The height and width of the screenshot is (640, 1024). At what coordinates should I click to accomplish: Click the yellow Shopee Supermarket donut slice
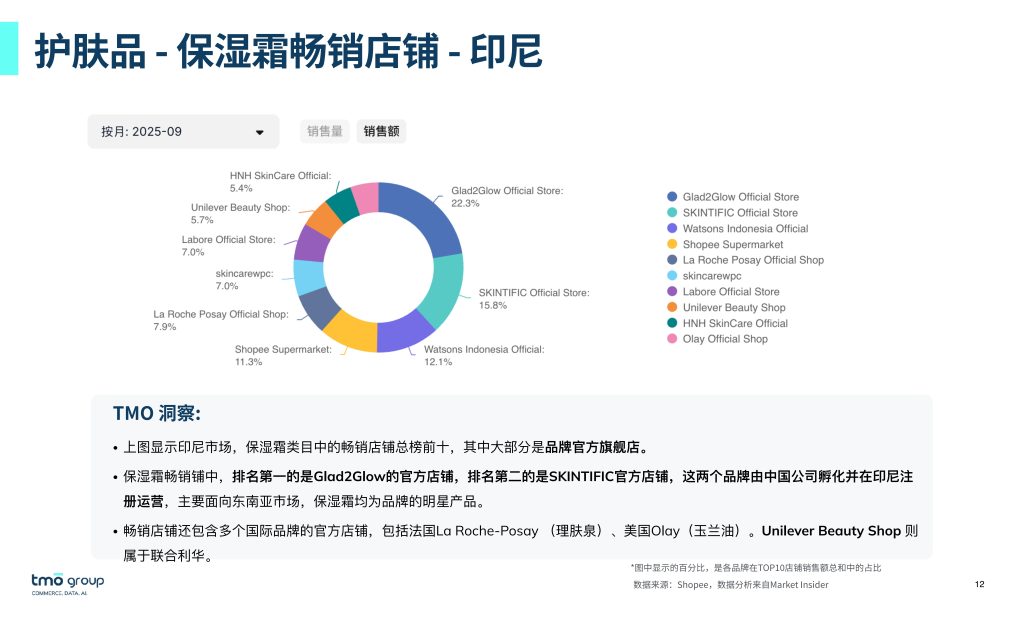coord(353,331)
